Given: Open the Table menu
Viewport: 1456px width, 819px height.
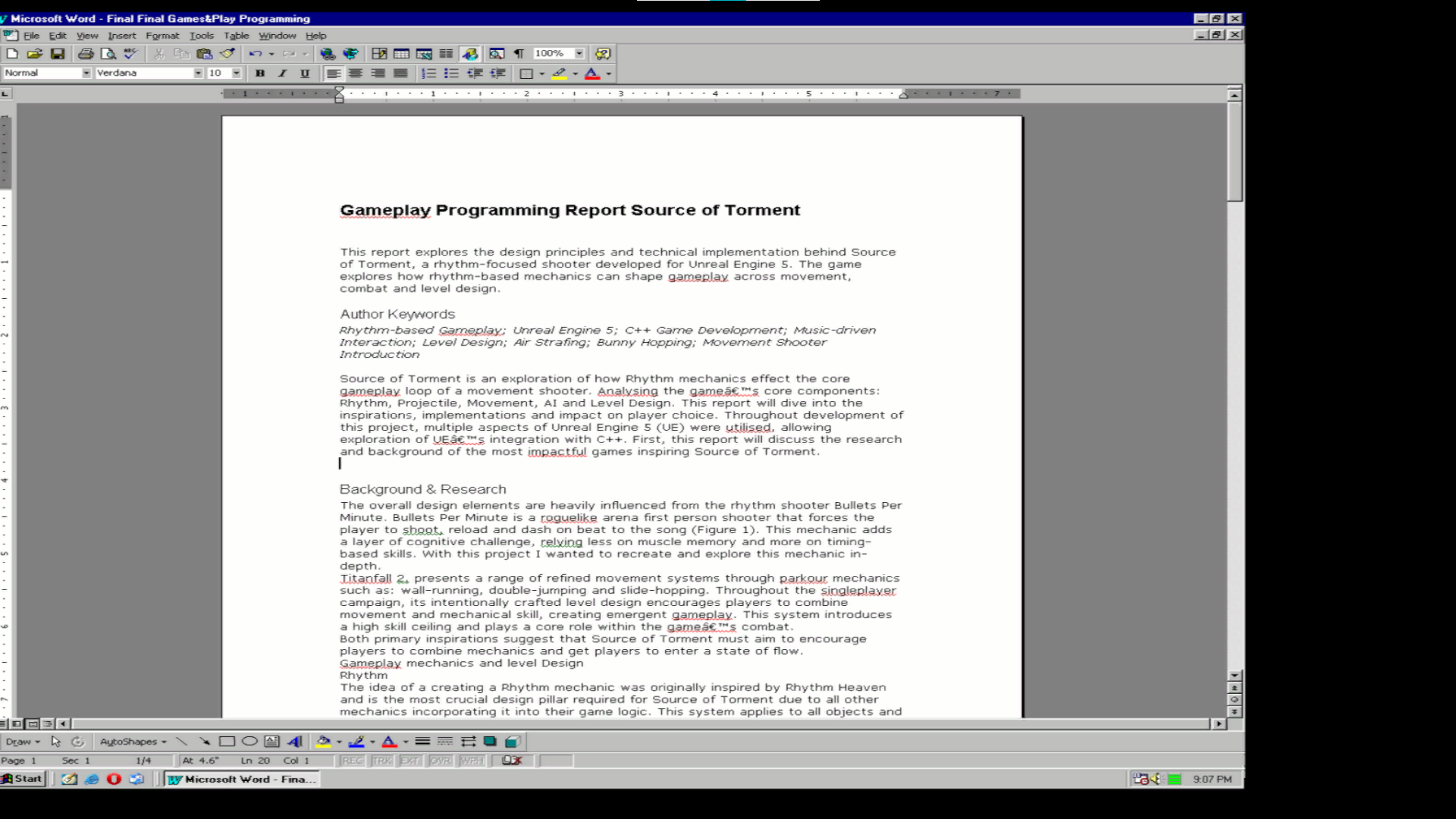Looking at the screenshot, I should [x=236, y=36].
